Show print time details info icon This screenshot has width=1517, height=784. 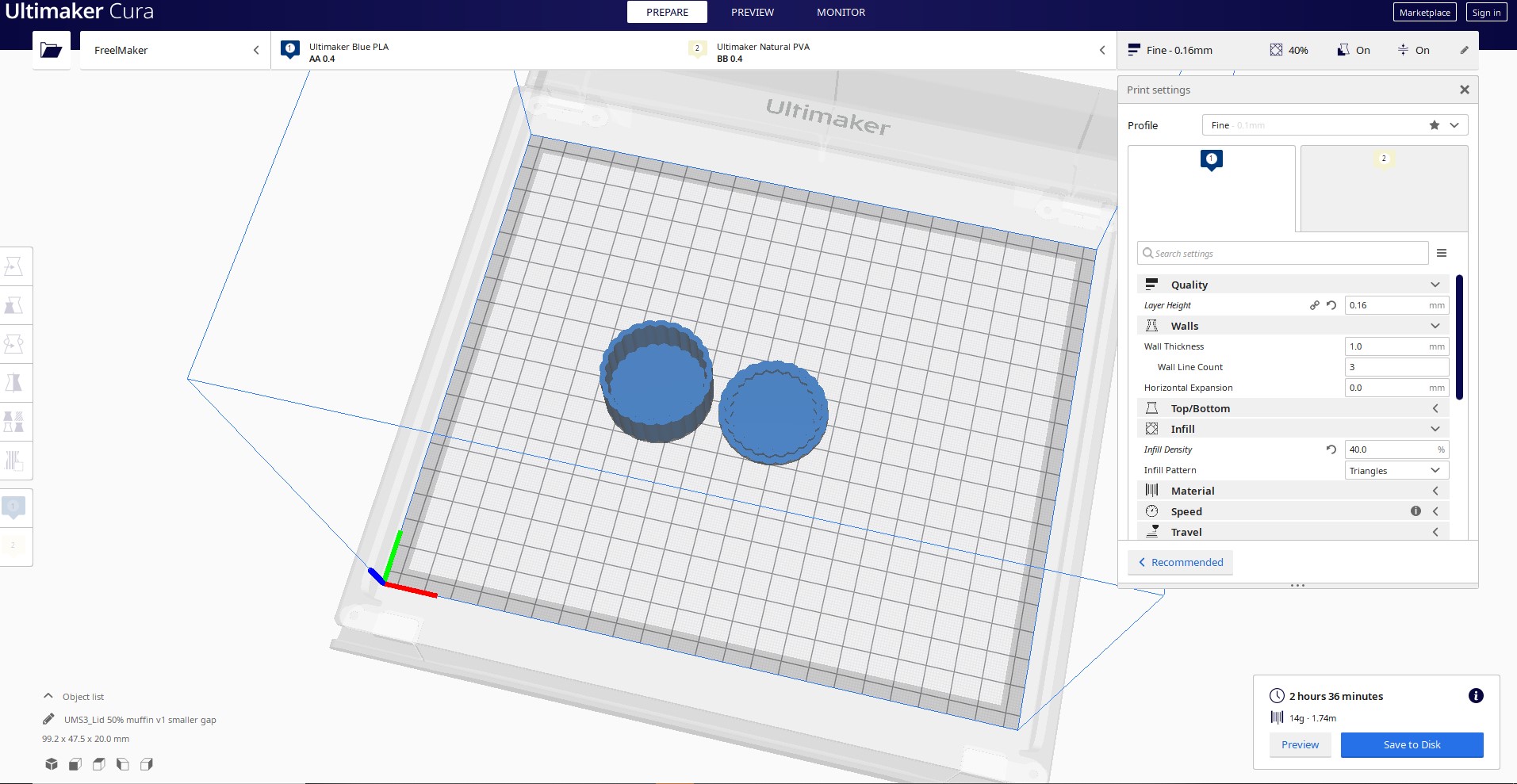tap(1476, 696)
